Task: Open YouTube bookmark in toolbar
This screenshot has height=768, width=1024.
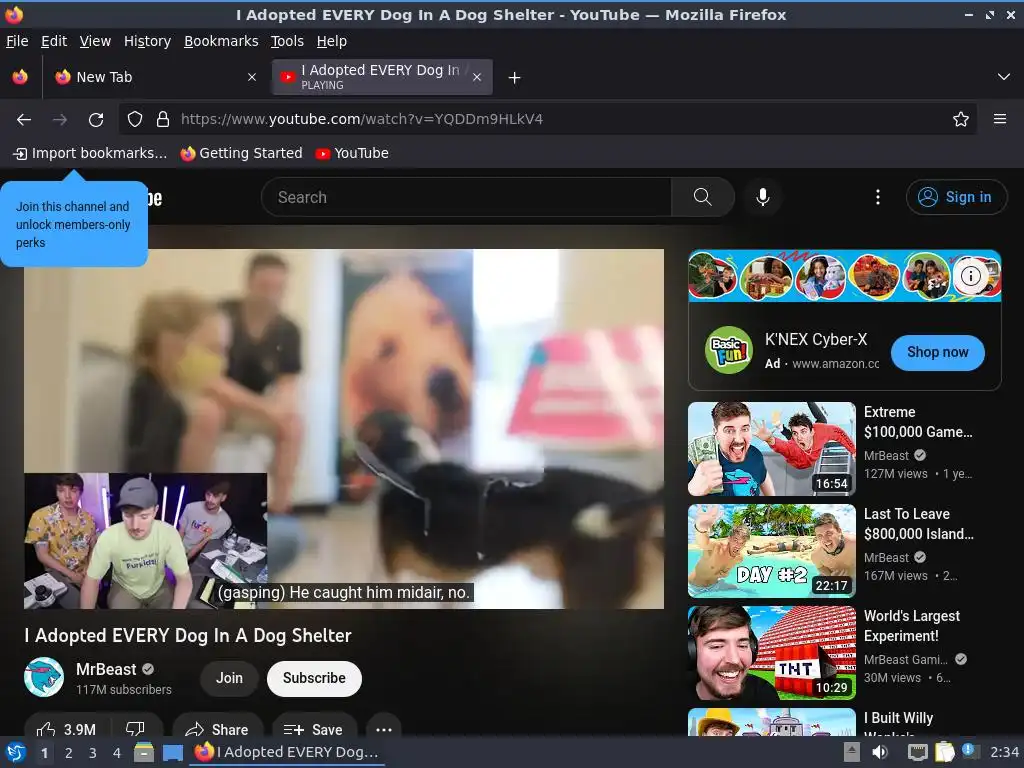Action: [x=352, y=153]
